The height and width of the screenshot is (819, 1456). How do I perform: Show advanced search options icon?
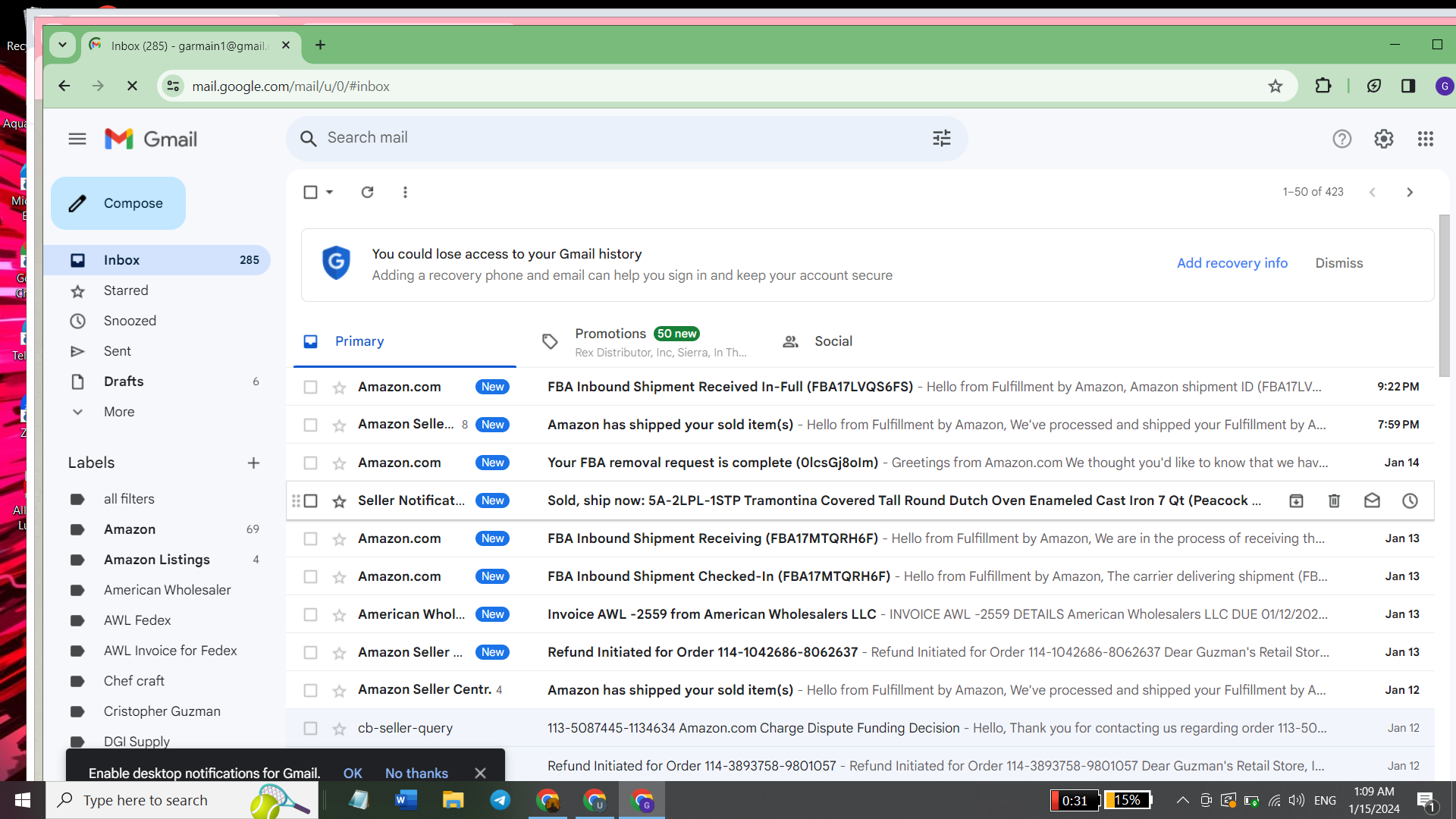pos(941,138)
